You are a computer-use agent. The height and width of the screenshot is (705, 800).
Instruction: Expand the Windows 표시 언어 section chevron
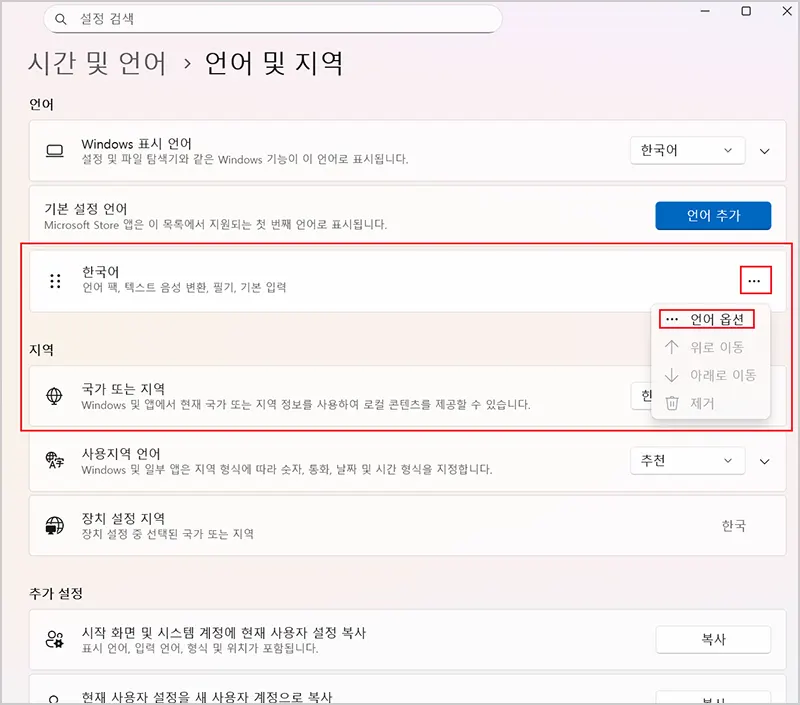(765, 151)
